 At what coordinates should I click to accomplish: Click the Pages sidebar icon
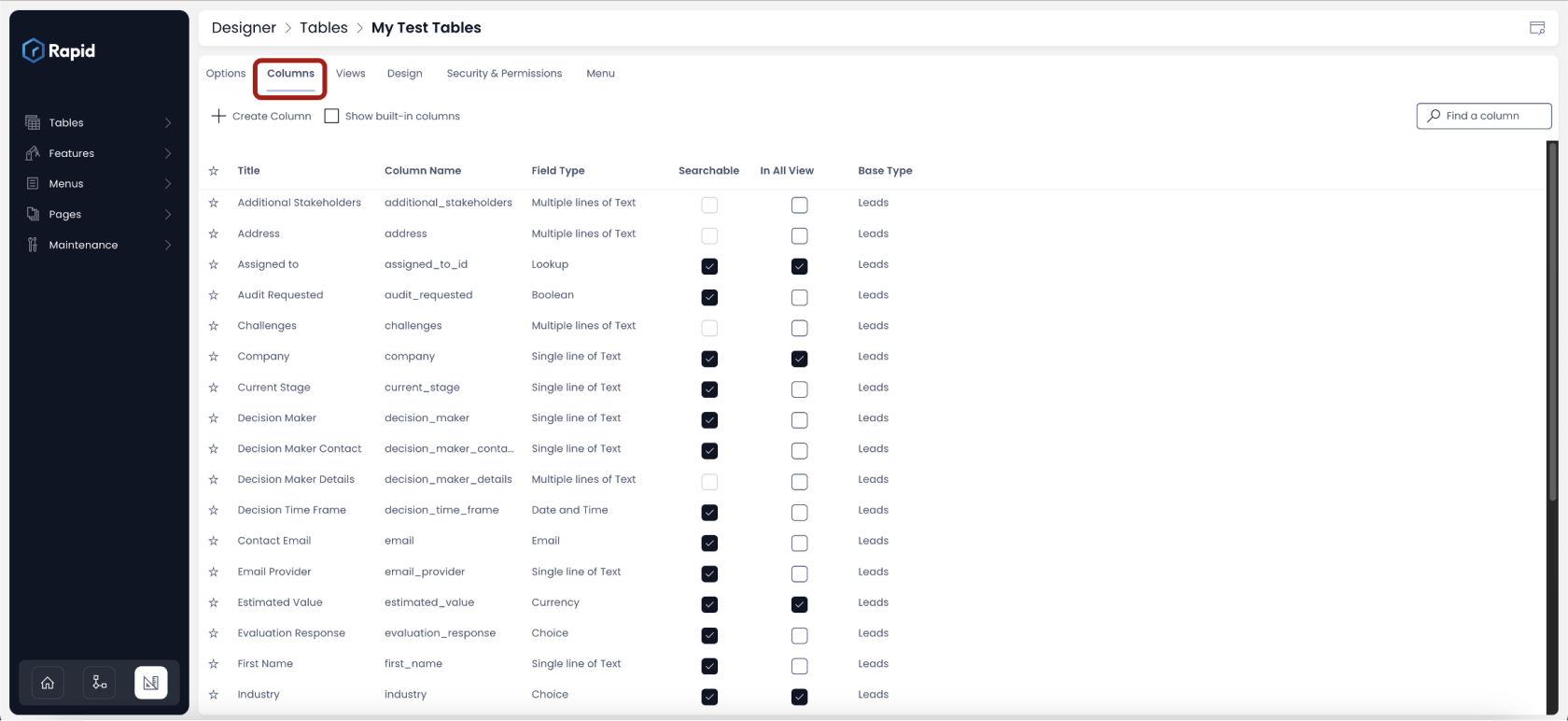click(x=33, y=214)
